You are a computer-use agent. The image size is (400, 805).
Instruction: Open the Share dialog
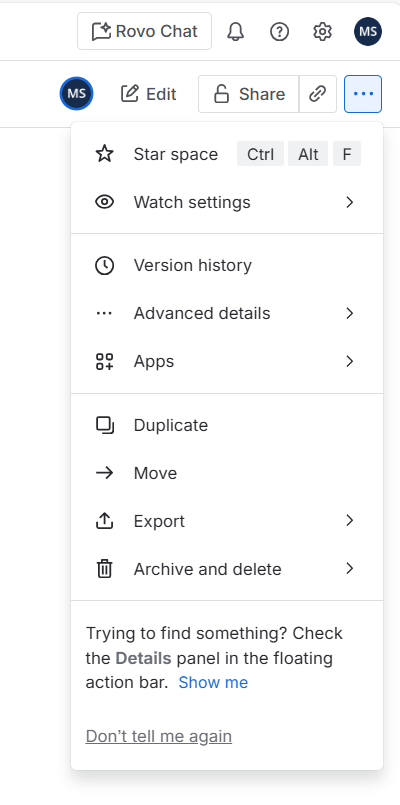[249, 94]
